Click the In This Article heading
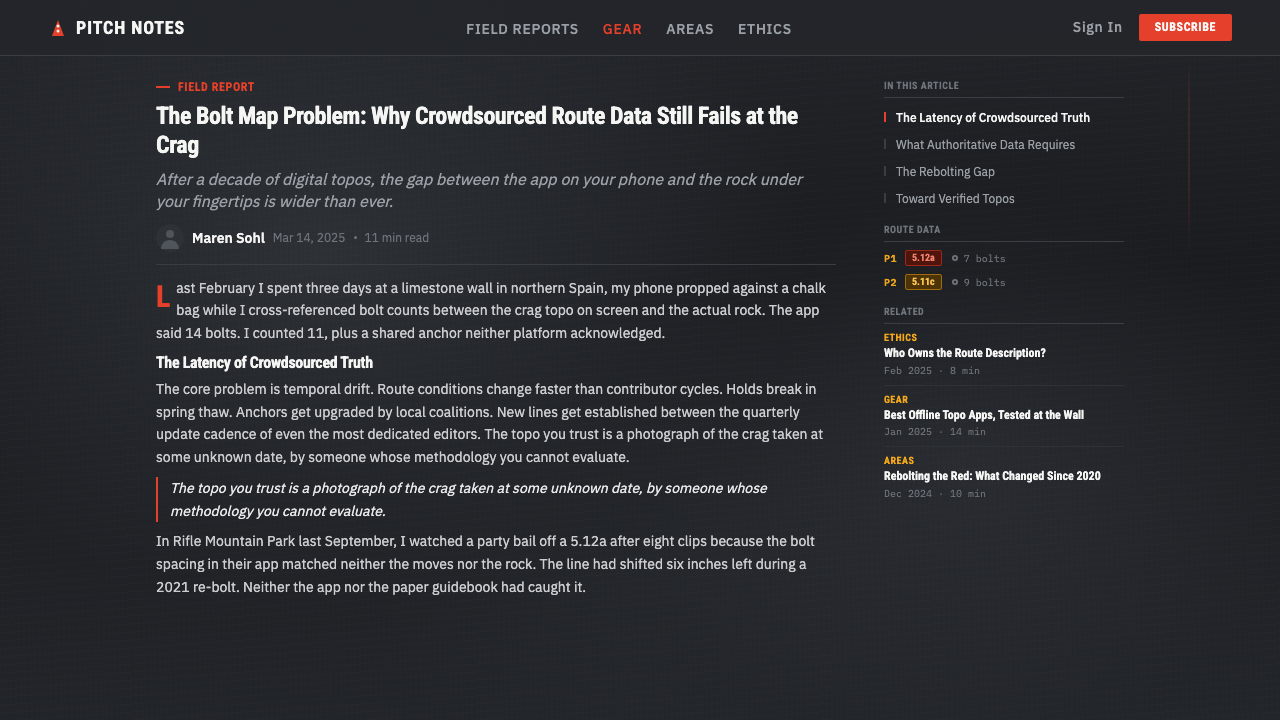 tap(921, 86)
